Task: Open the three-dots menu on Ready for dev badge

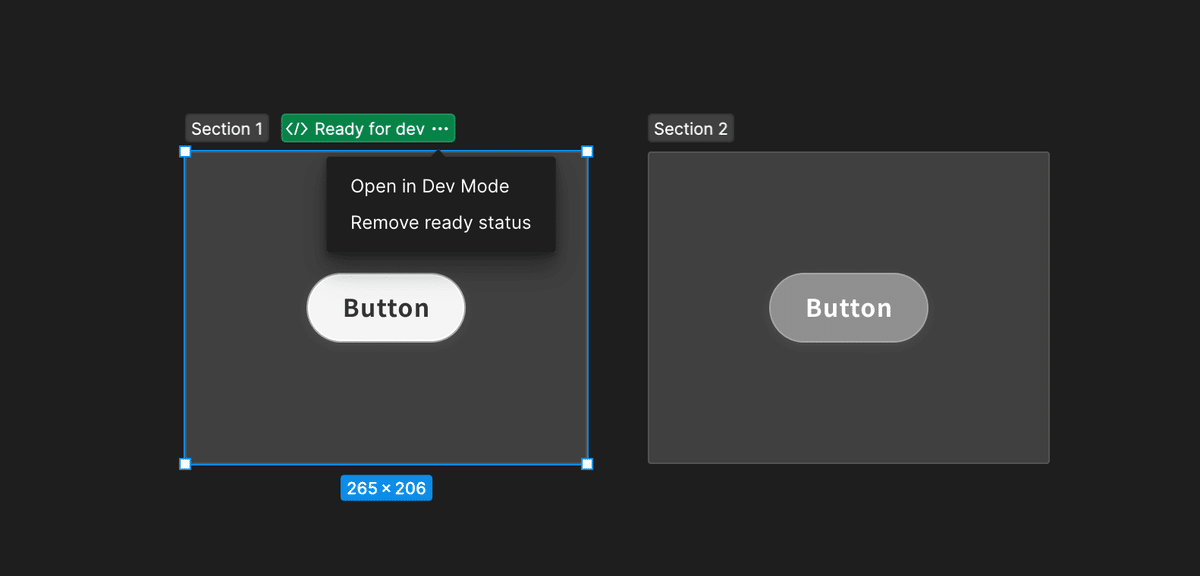Action: (440, 129)
